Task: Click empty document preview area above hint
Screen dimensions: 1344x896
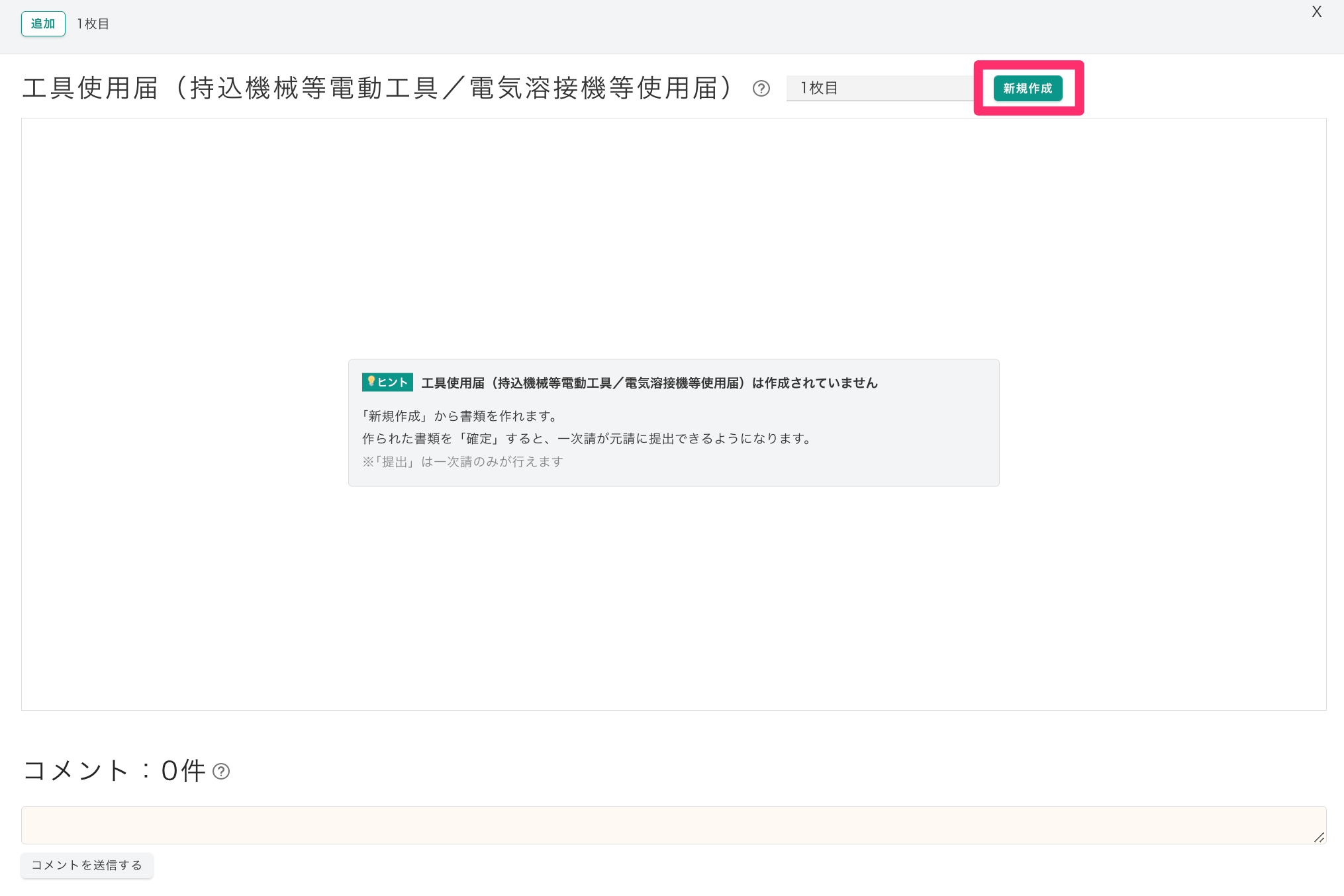Action: (x=673, y=238)
